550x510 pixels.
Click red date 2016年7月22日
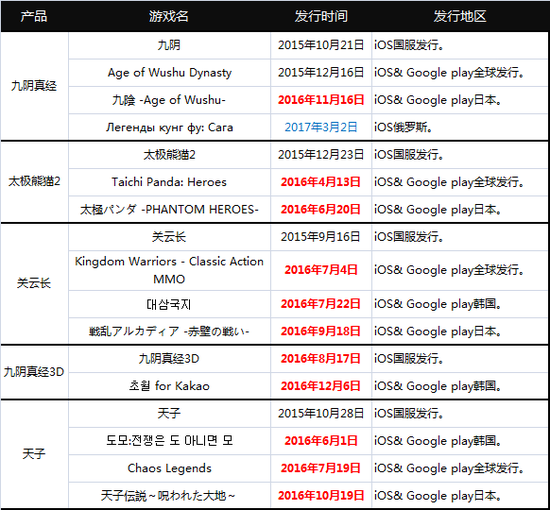[321, 304]
